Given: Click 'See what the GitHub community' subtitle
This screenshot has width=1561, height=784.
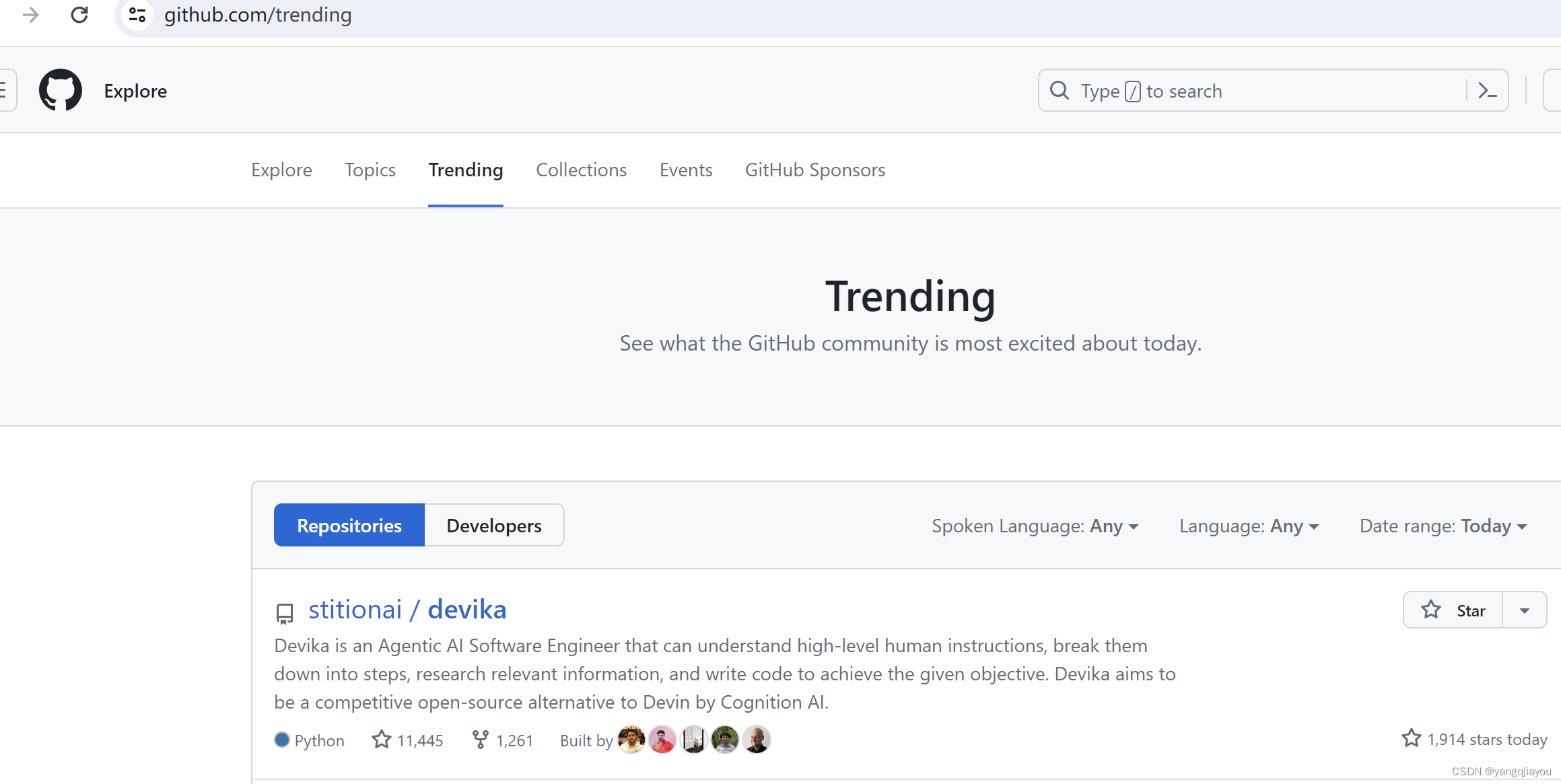Looking at the screenshot, I should tap(910, 343).
